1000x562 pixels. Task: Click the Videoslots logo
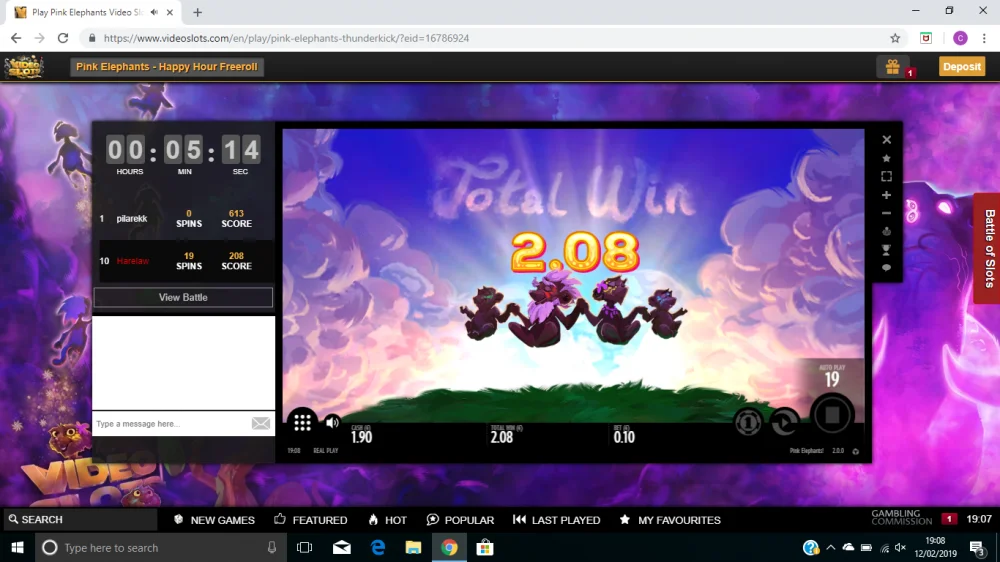pos(24,66)
